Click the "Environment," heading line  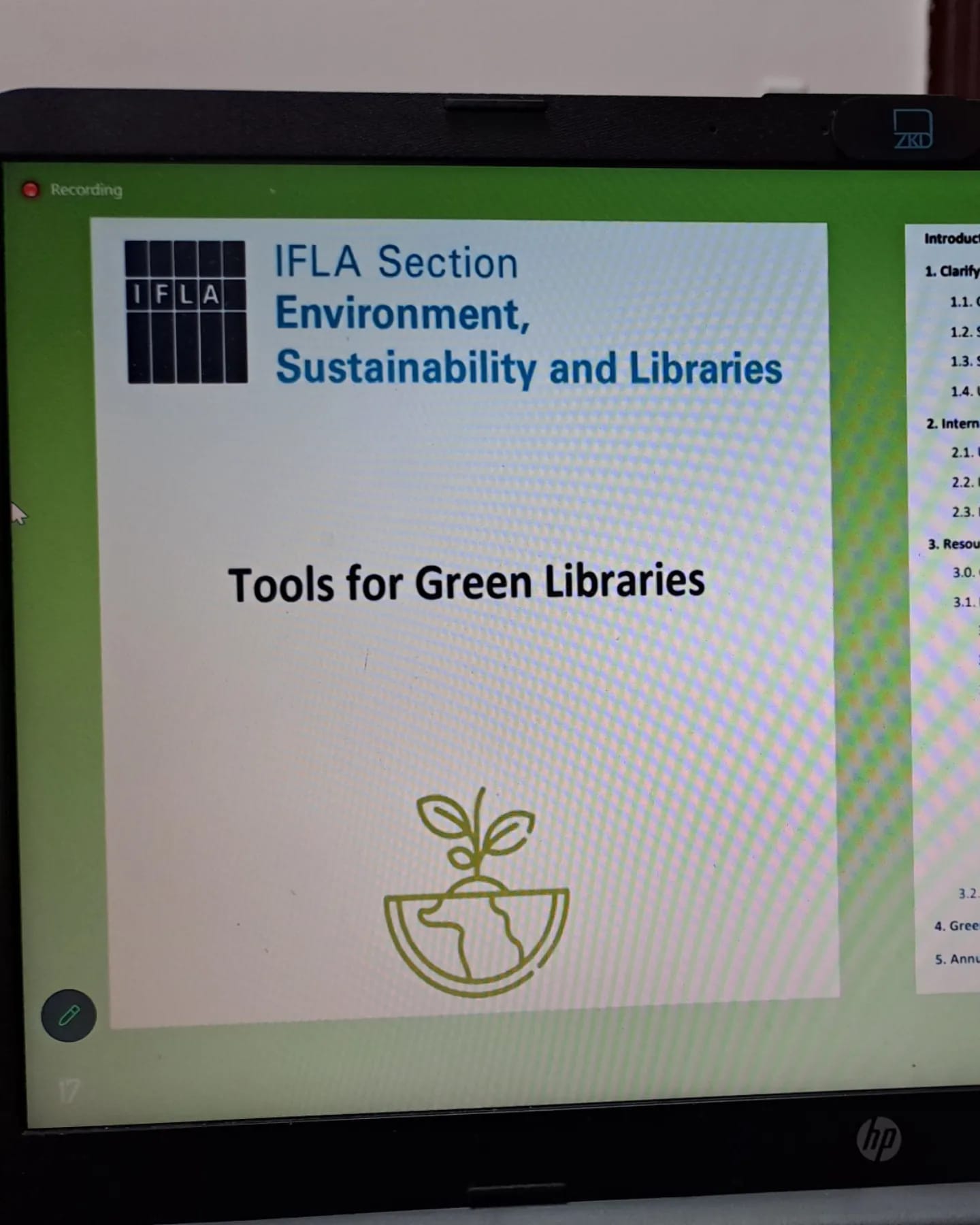coord(402,314)
